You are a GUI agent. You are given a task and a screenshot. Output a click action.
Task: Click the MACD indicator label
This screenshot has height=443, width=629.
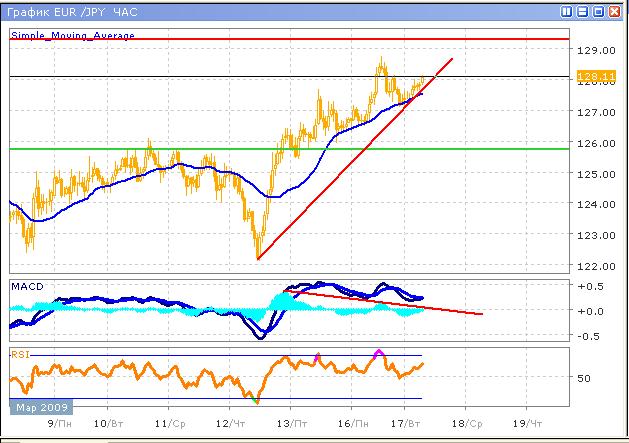pyautogui.click(x=28, y=287)
